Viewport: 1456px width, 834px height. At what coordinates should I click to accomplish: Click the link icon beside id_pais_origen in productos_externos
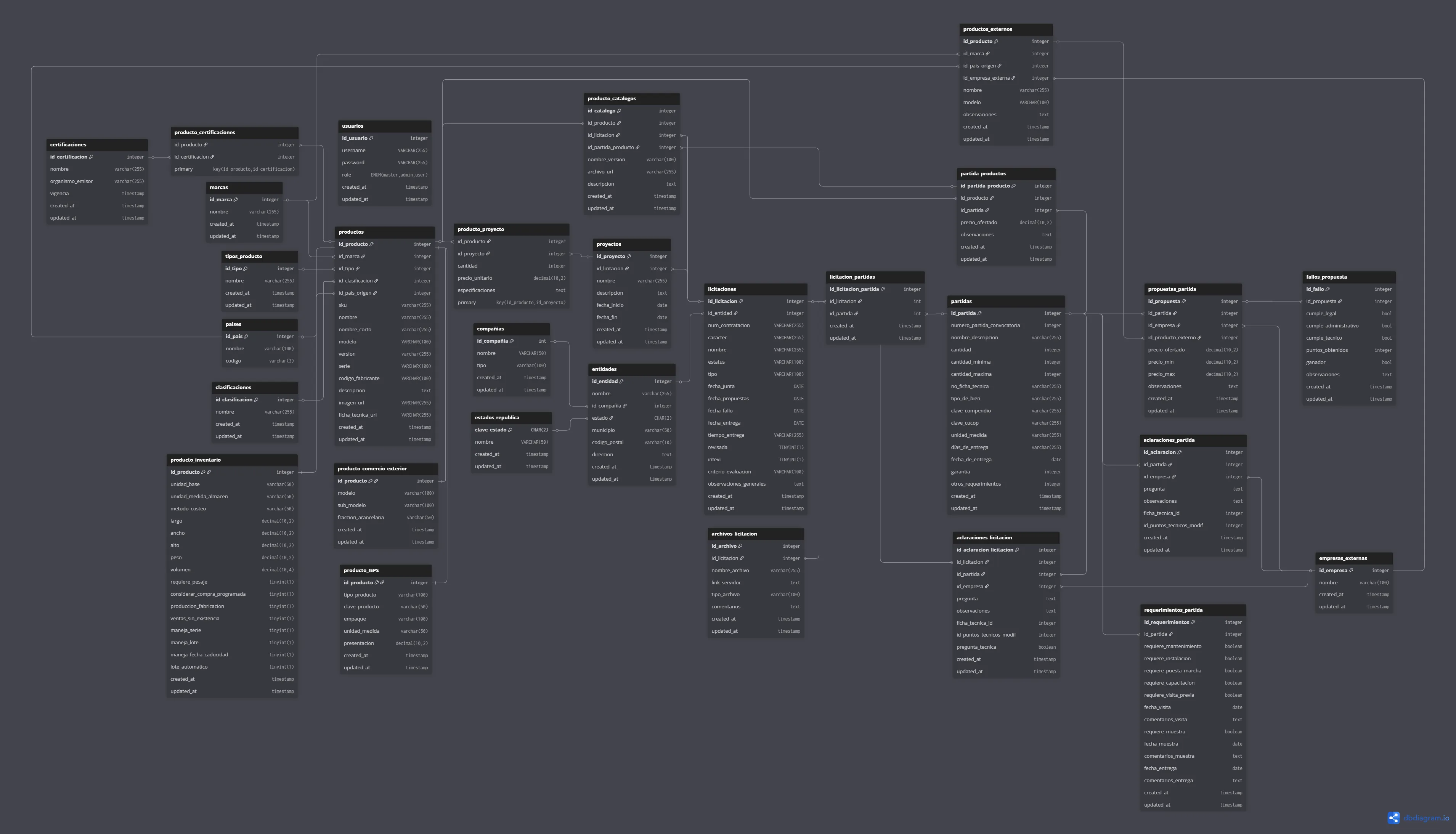point(1000,66)
